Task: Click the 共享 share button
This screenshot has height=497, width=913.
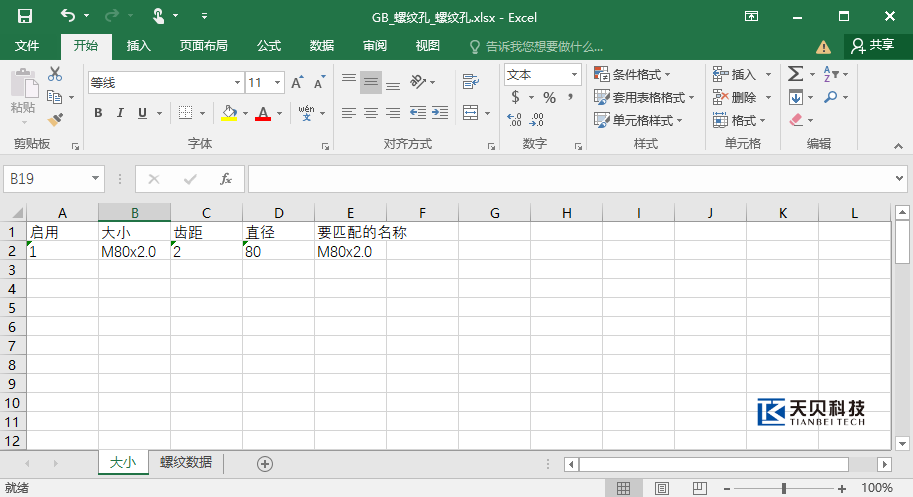Action: pos(872,45)
